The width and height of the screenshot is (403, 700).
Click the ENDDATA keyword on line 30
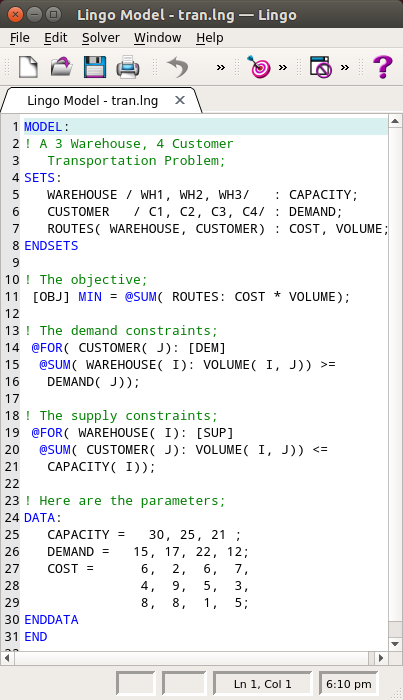click(x=51, y=619)
